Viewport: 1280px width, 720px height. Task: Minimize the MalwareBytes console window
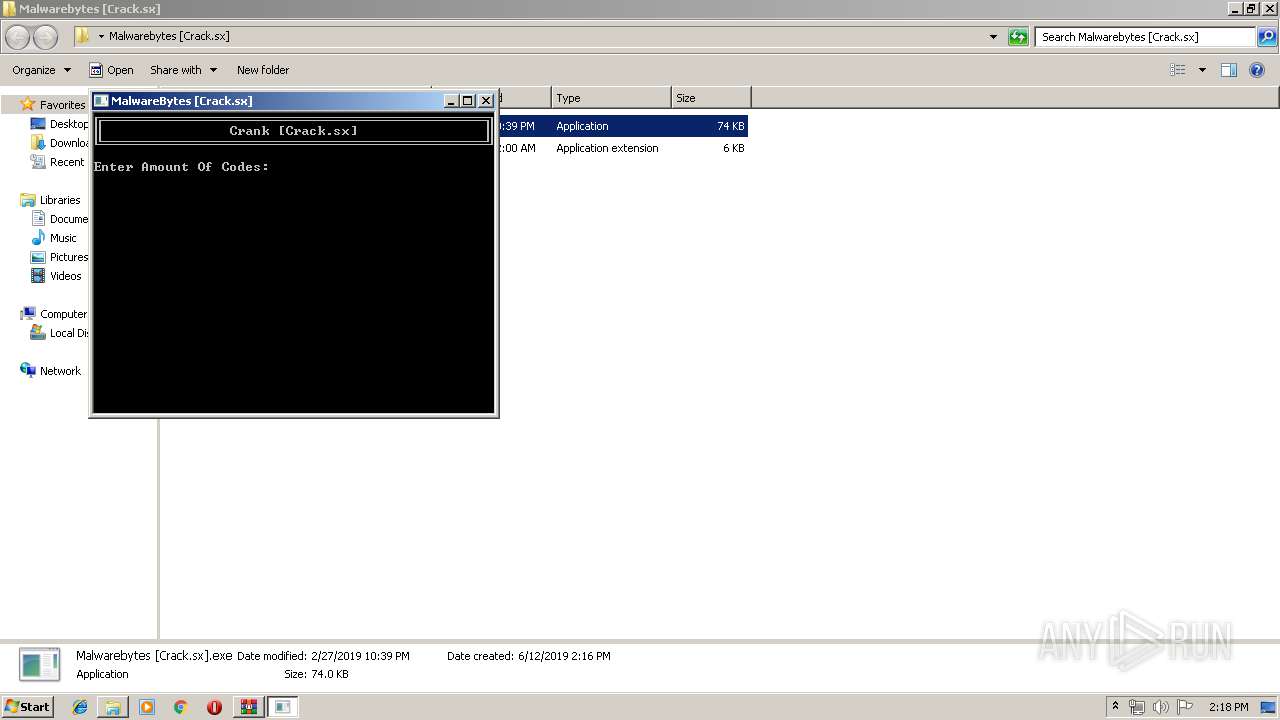tap(451, 100)
